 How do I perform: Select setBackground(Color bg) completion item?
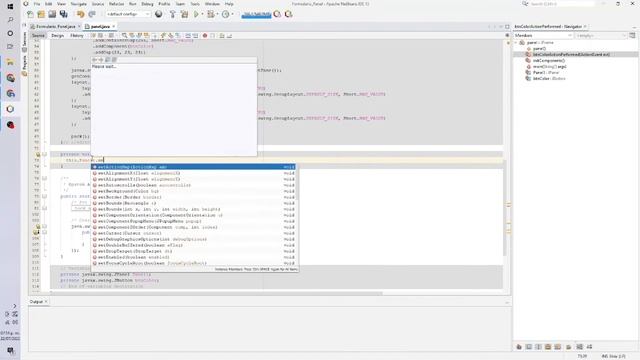click(x=193, y=191)
